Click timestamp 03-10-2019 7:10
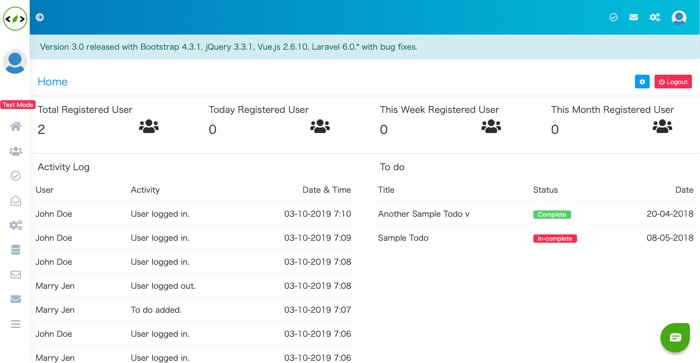700x363 pixels. pos(317,214)
